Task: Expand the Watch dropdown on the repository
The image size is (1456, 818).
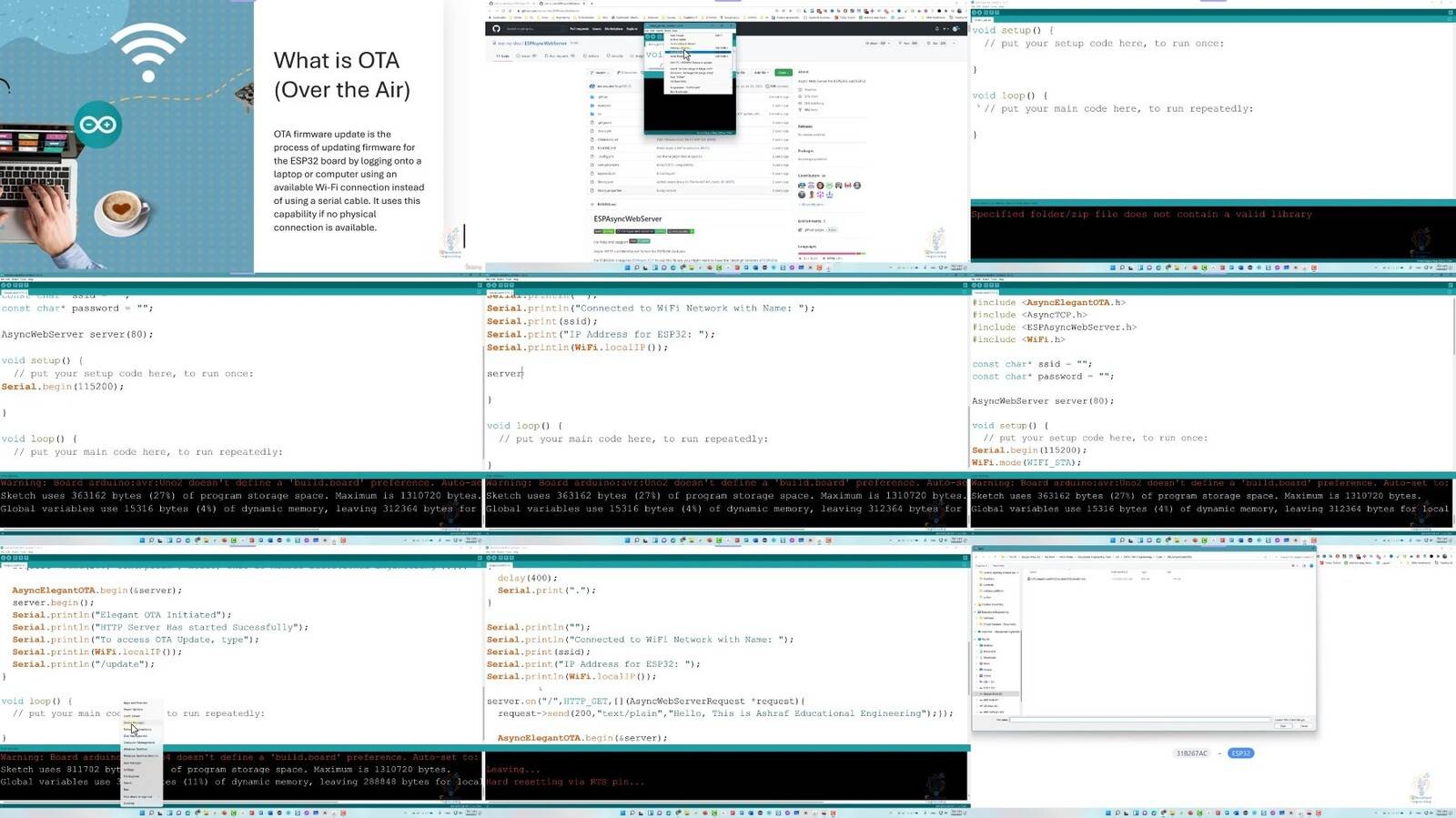Action: tap(875, 43)
